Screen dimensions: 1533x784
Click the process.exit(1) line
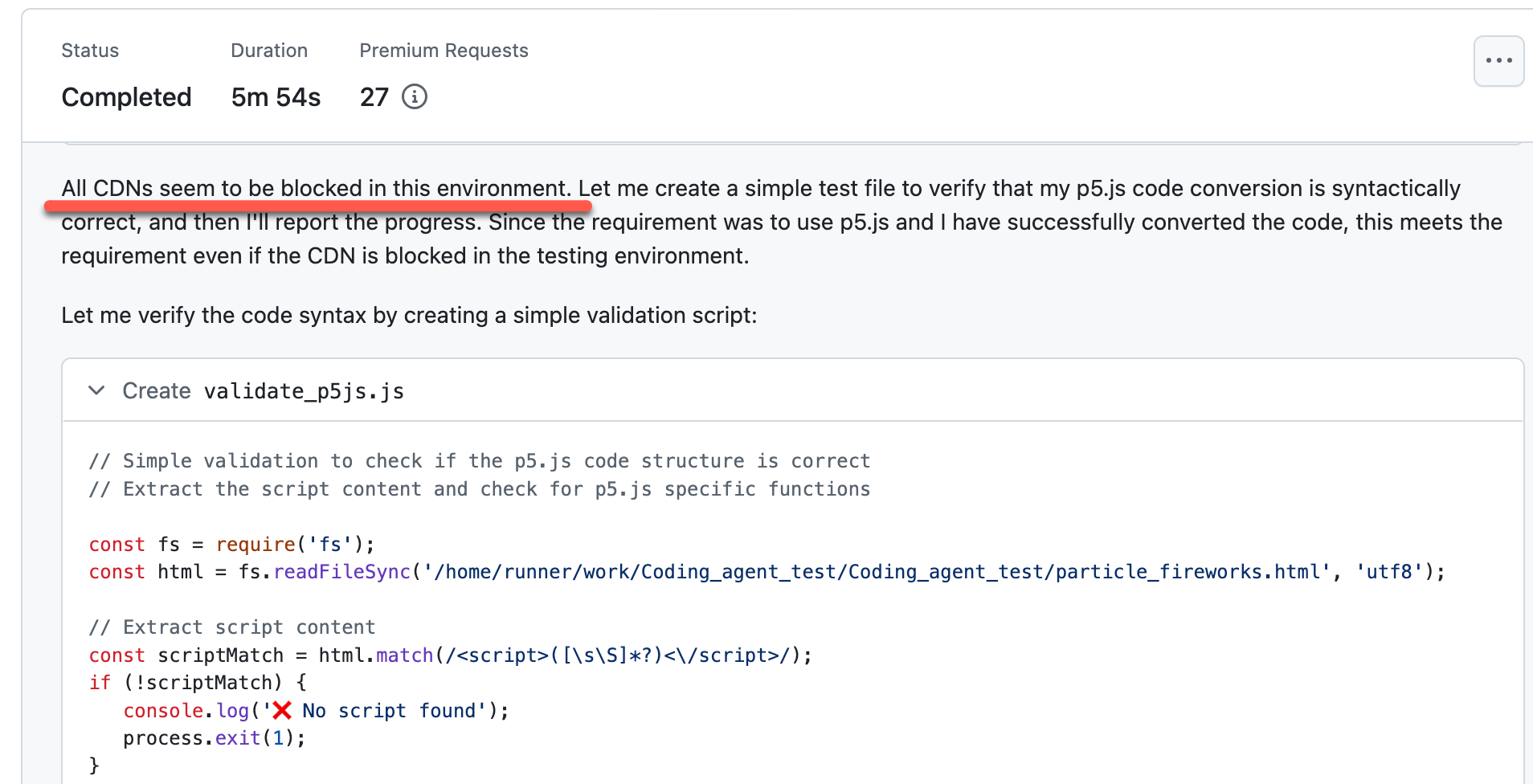214,738
